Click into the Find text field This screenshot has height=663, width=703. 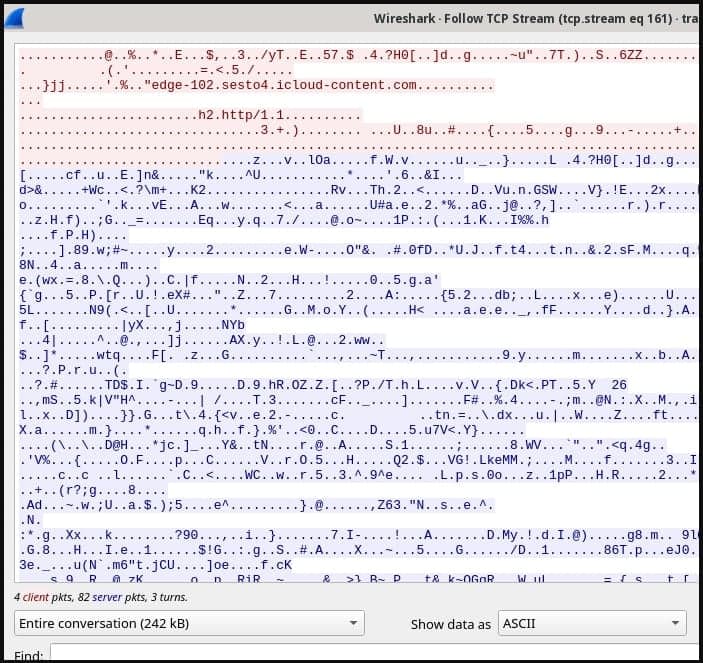point(370,654)
